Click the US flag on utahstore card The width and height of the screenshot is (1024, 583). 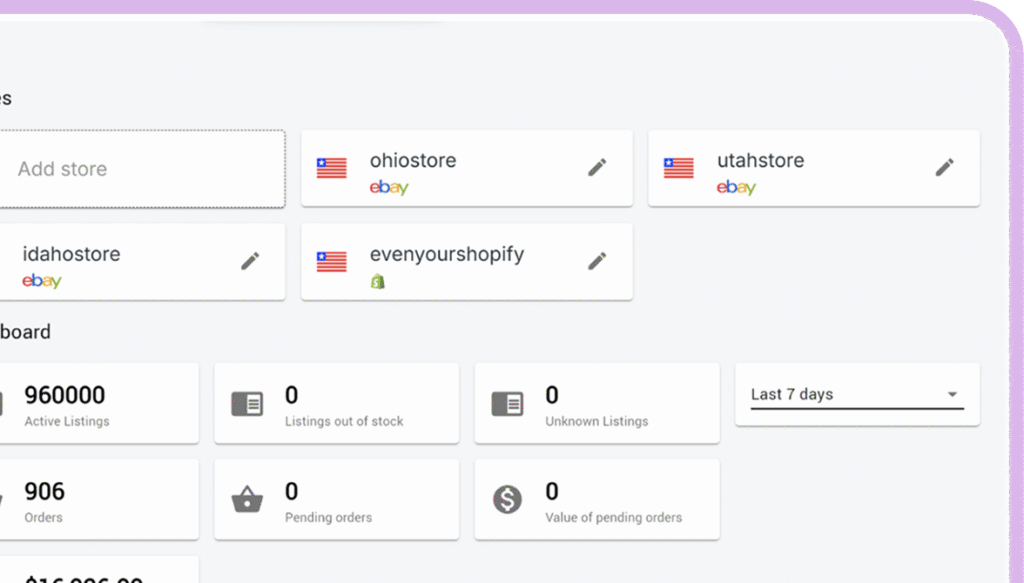(x=679, y=168)
